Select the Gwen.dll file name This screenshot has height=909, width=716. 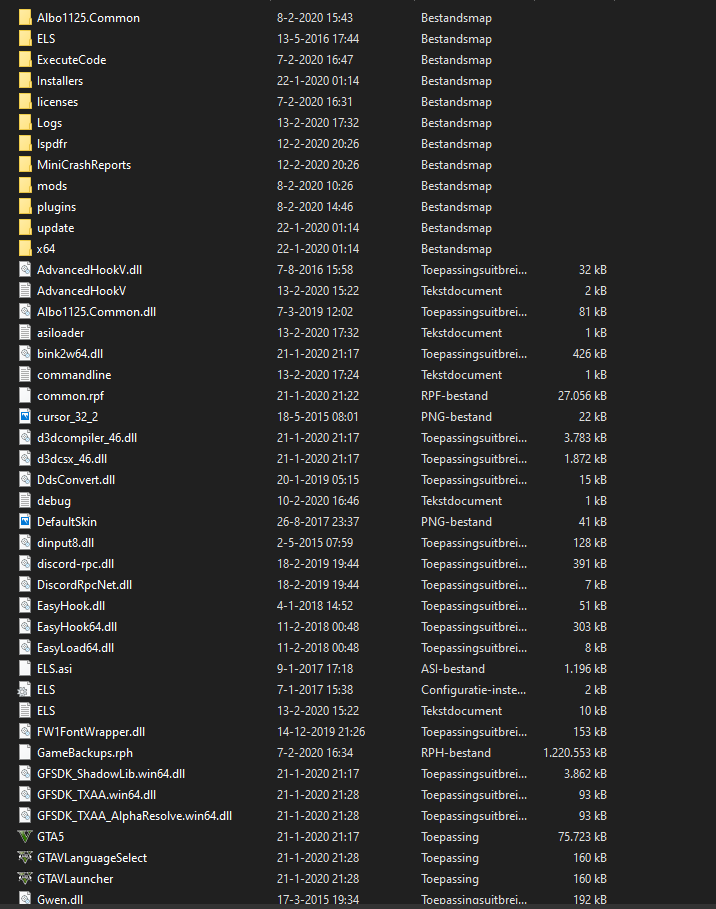click(60, 900)
